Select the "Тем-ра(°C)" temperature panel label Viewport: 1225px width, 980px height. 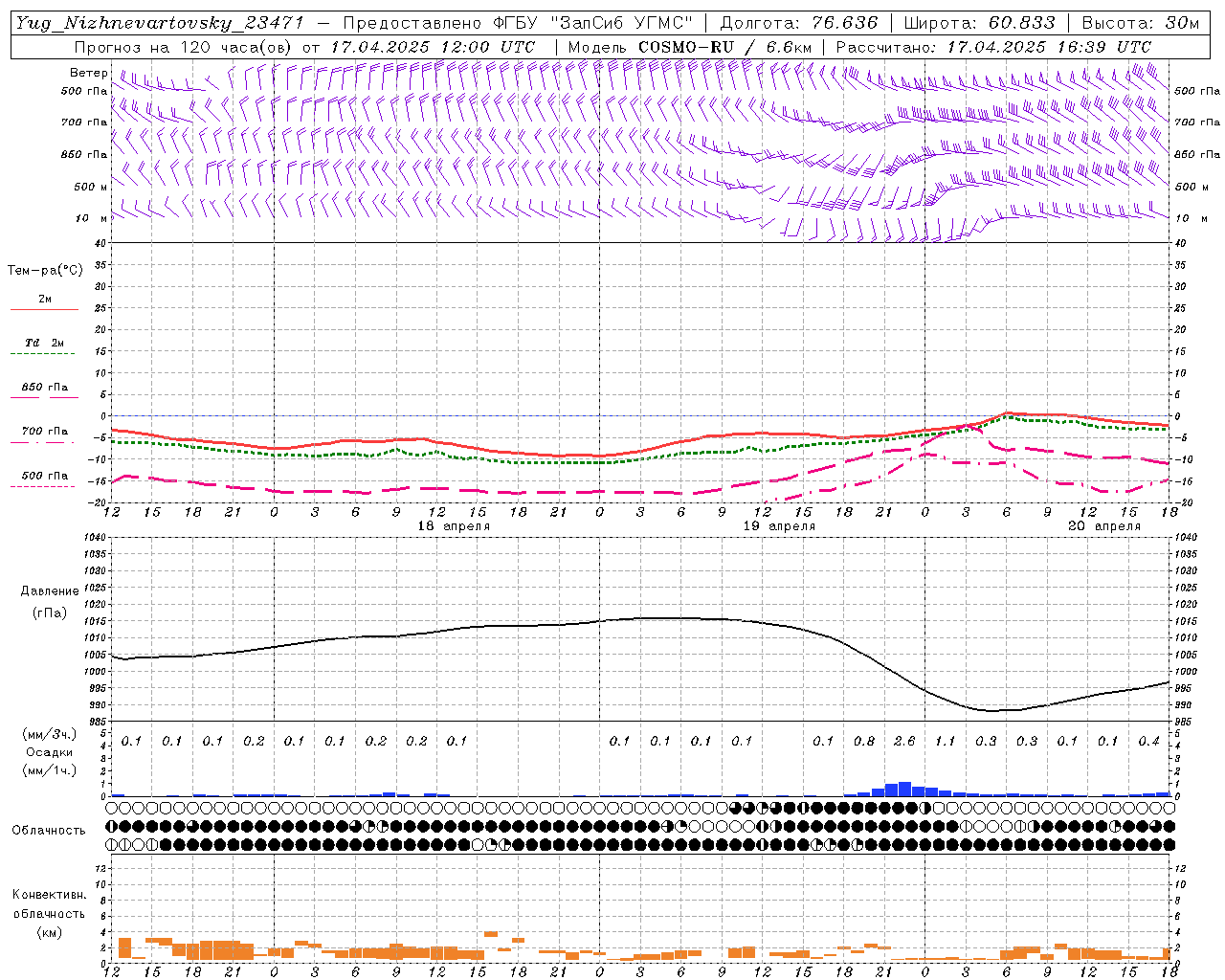click(45, 271)
